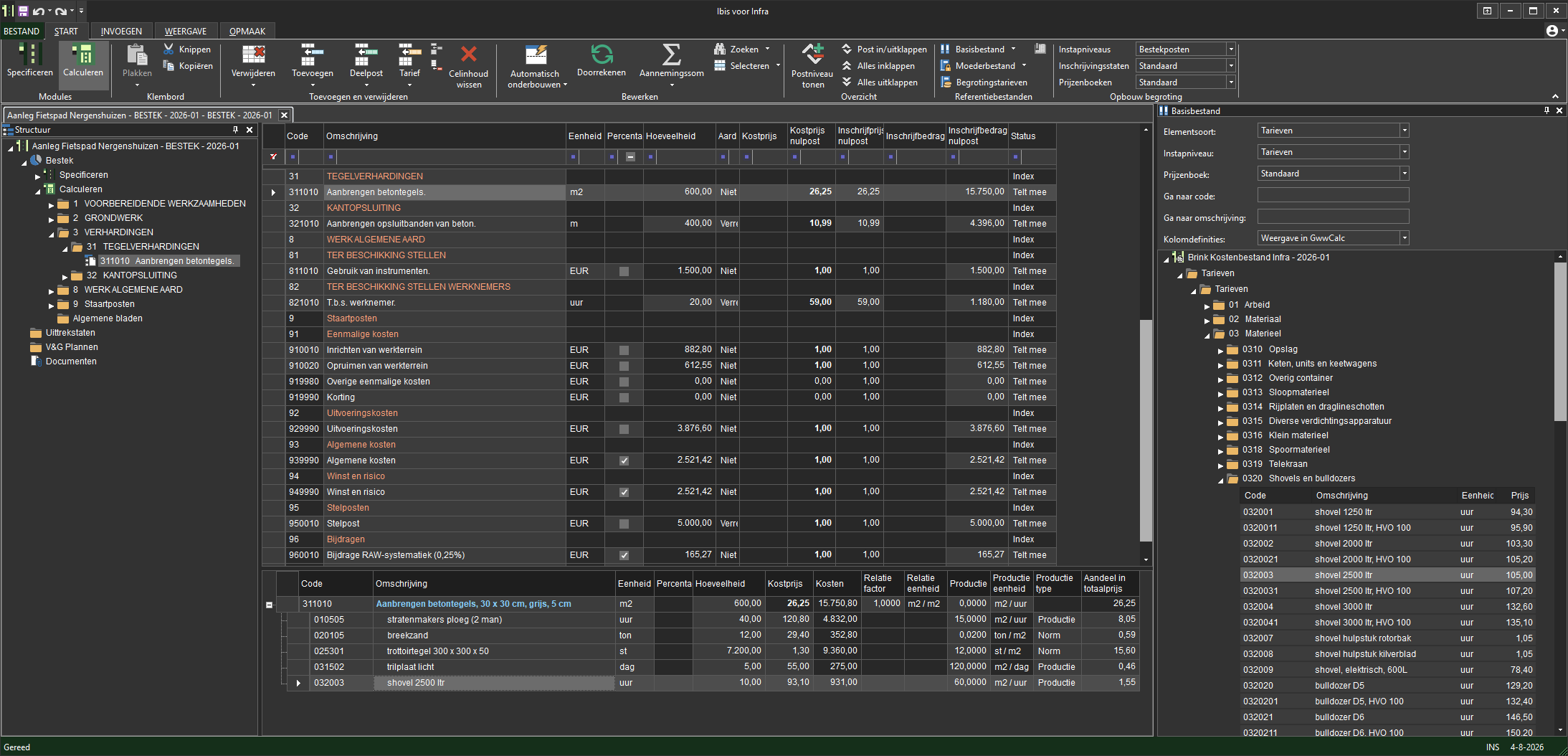Toggle checkbox for Bijdrage RAW-systematiek row
This screenshot has width=1568, height=756.
[x=624, y=555]
